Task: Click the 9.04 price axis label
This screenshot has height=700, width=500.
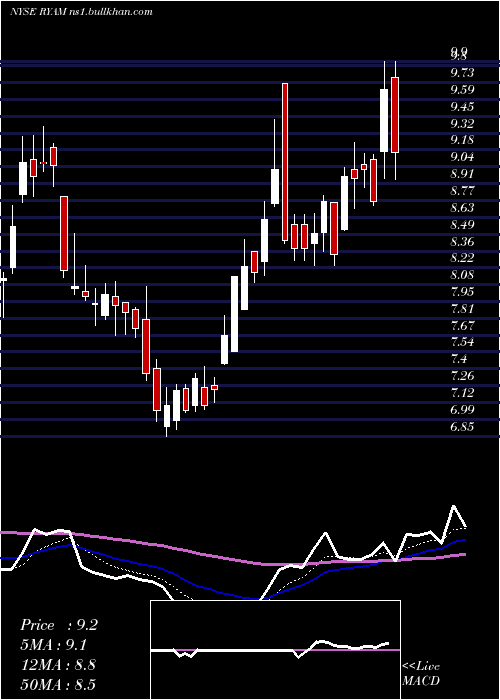Action: 462,157
